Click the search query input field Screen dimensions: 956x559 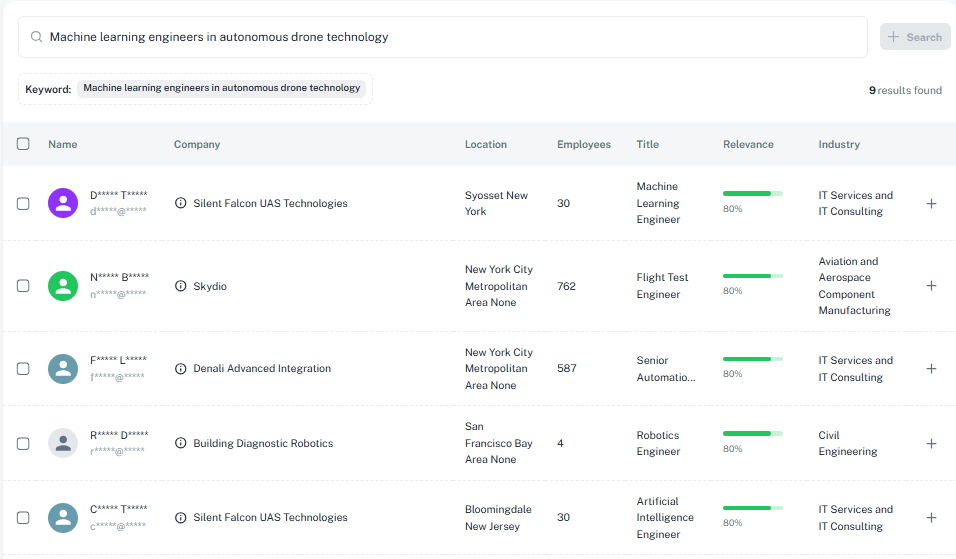point(443,37)
